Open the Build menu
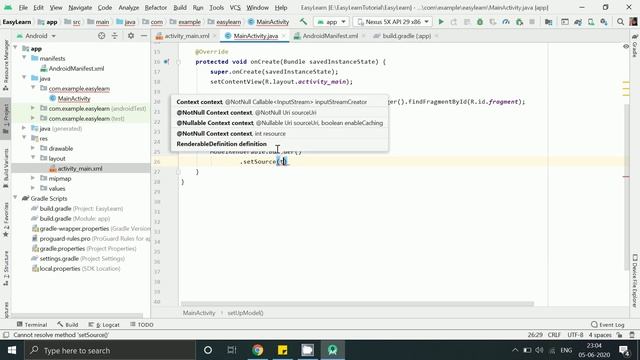 coord(180,8)
